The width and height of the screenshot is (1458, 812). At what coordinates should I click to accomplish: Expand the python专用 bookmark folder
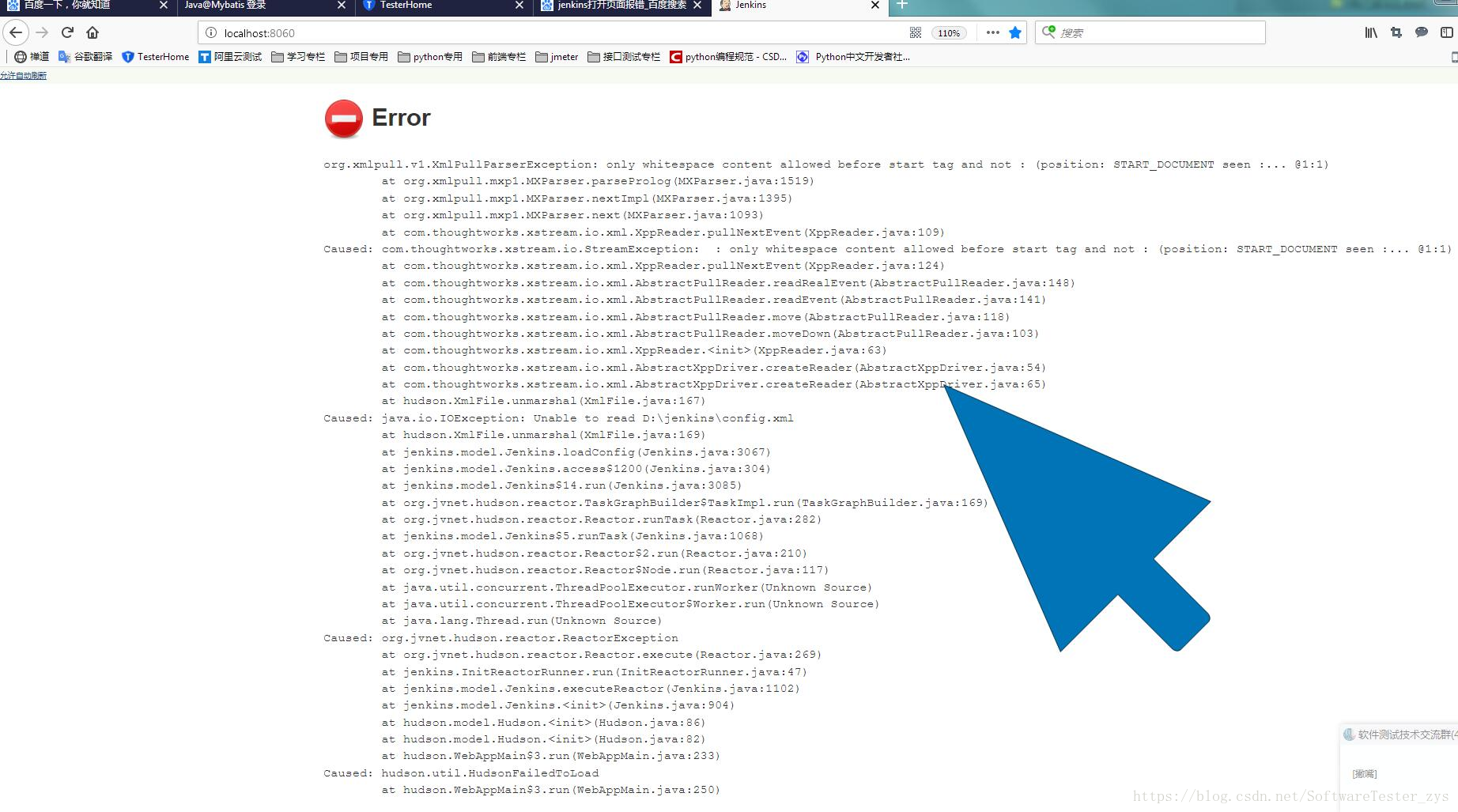(x=430, y=57)
